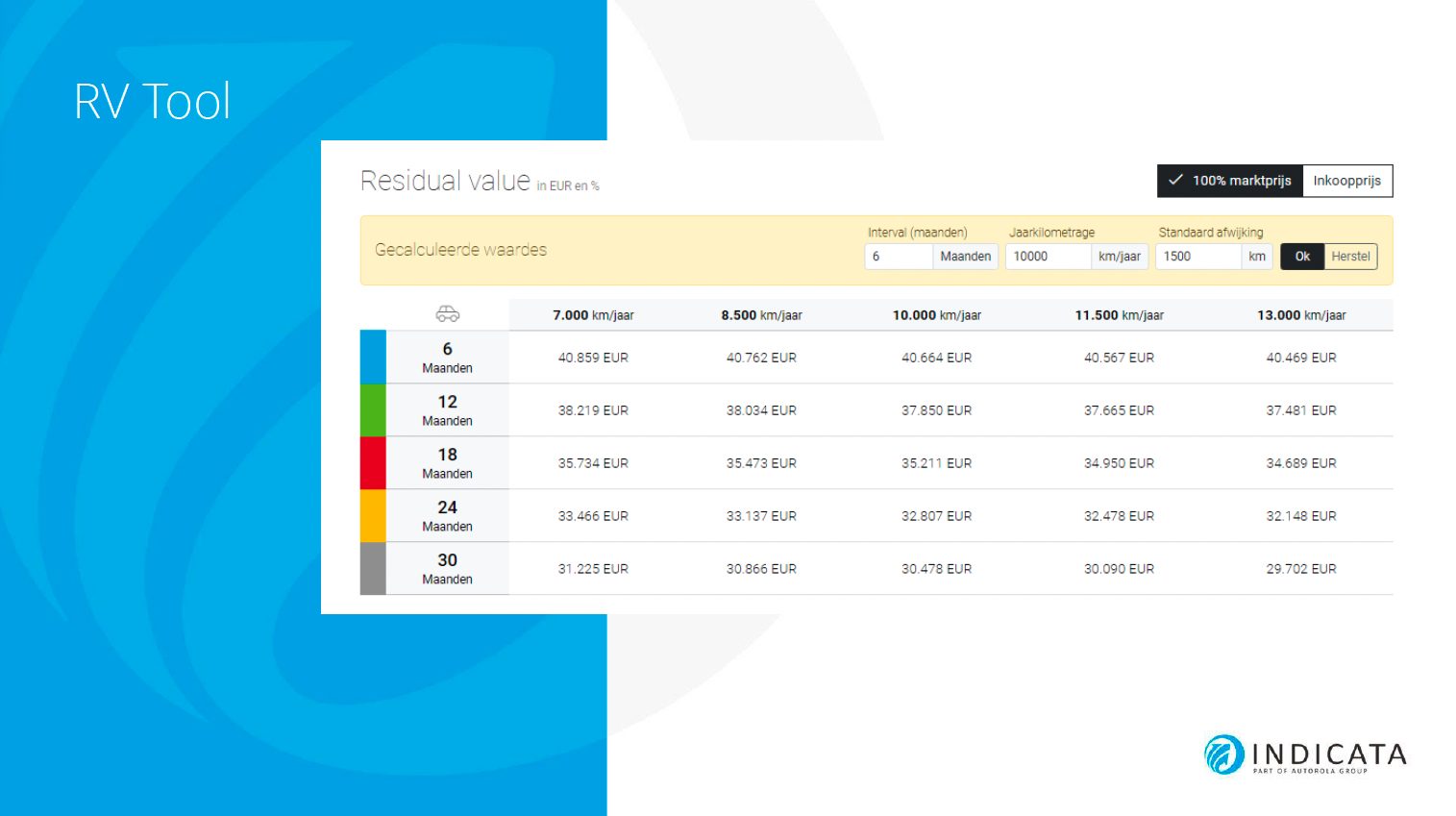Click the yellow 24 Maanden color block
1456x816 pixels.
[x=373, y=516]
